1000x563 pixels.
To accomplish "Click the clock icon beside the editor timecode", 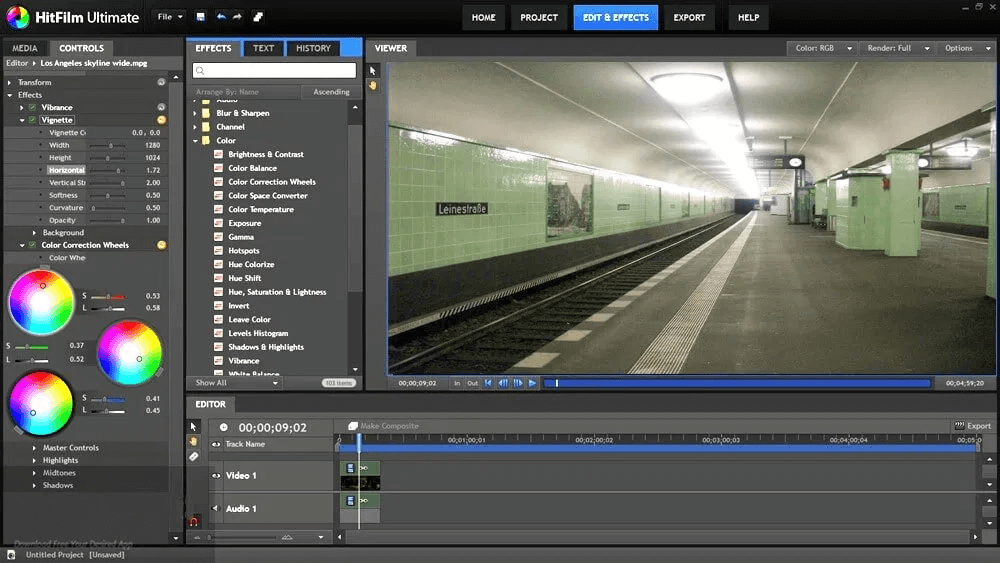I will click(224, 427).
